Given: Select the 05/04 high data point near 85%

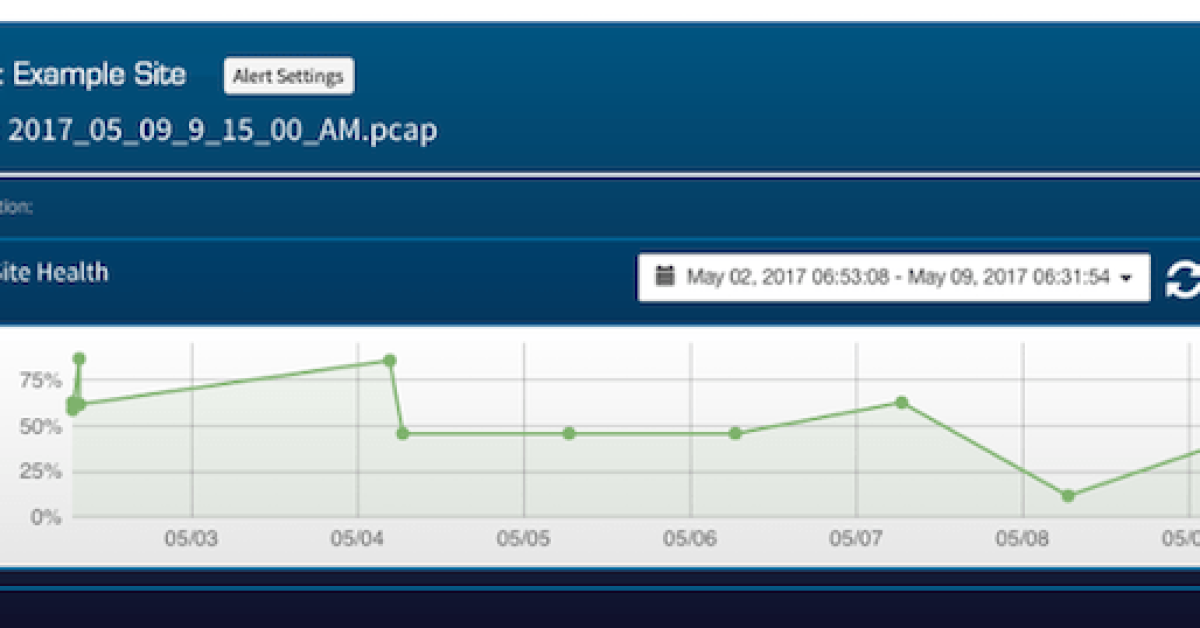Looking at the screenshot, I should [390, 360].
